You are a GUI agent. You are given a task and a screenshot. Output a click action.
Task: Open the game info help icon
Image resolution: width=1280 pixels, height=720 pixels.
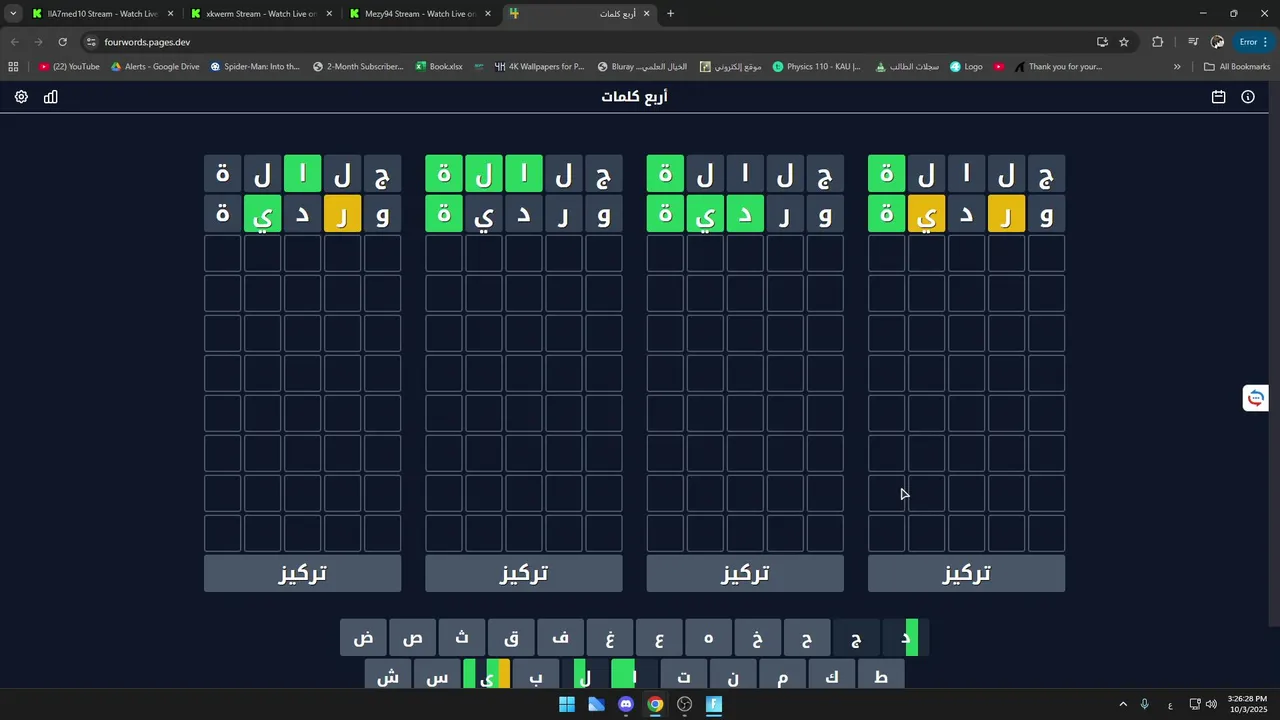click(x=1248, y=97)
